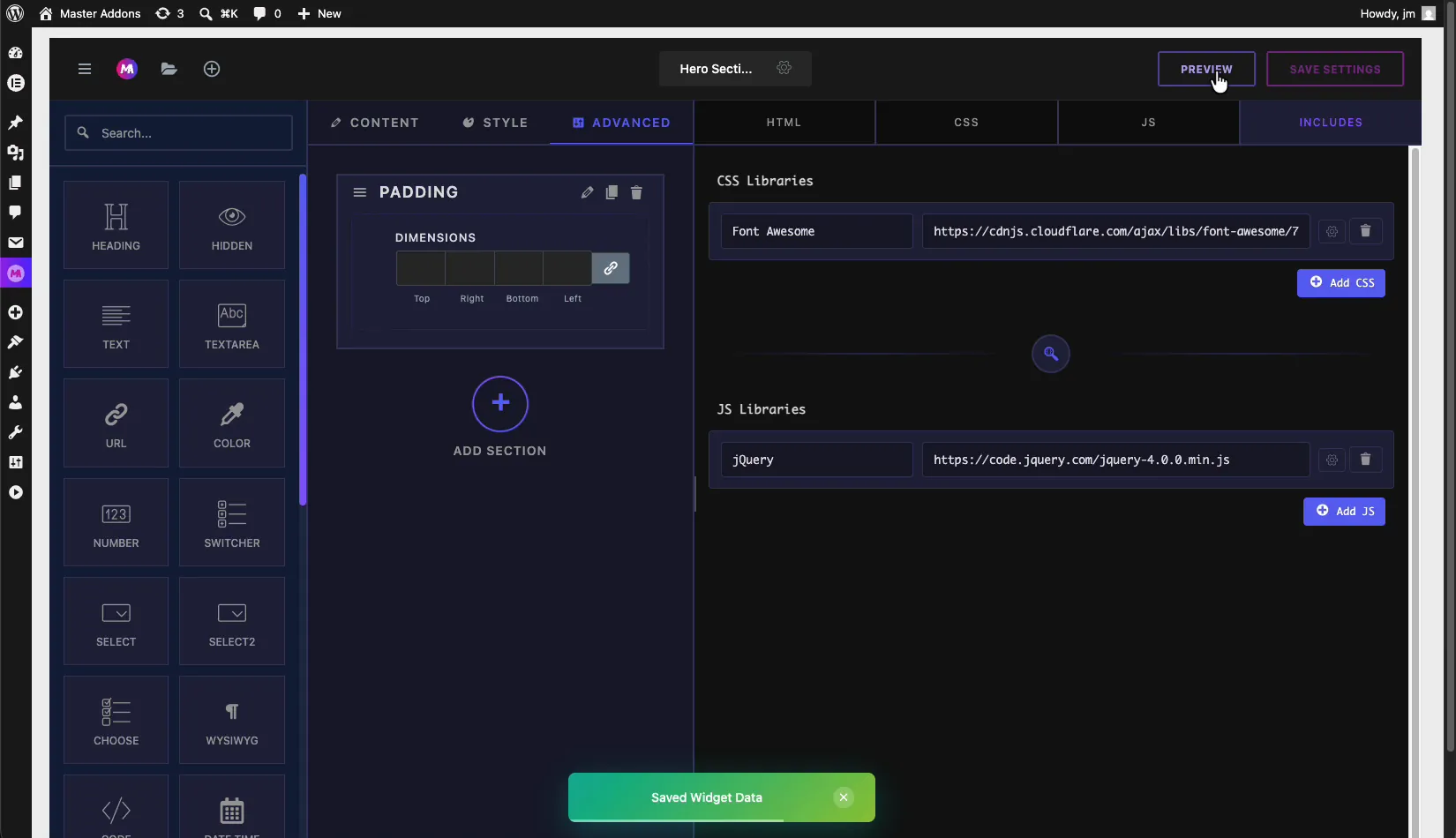
Task: Open the updates indicator showing 3
Action: [x=169, y=13]
